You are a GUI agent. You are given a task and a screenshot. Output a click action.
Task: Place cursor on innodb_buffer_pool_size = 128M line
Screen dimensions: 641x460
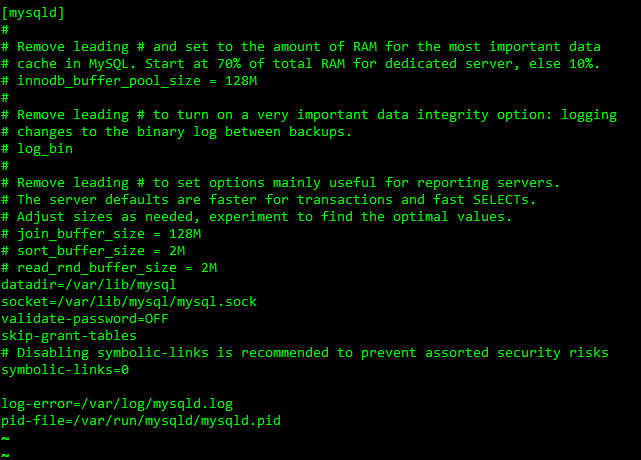129,81
